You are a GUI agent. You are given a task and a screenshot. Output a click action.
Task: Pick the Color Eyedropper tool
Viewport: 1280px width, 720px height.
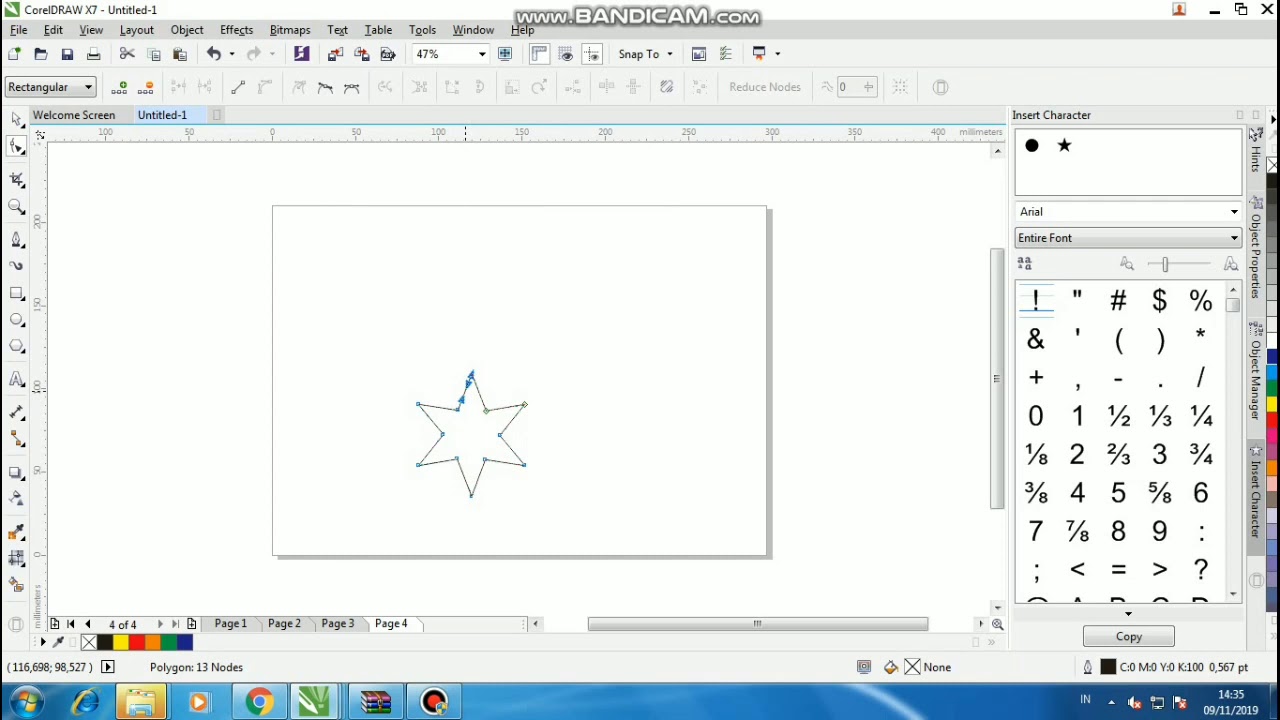pos(17,533)
